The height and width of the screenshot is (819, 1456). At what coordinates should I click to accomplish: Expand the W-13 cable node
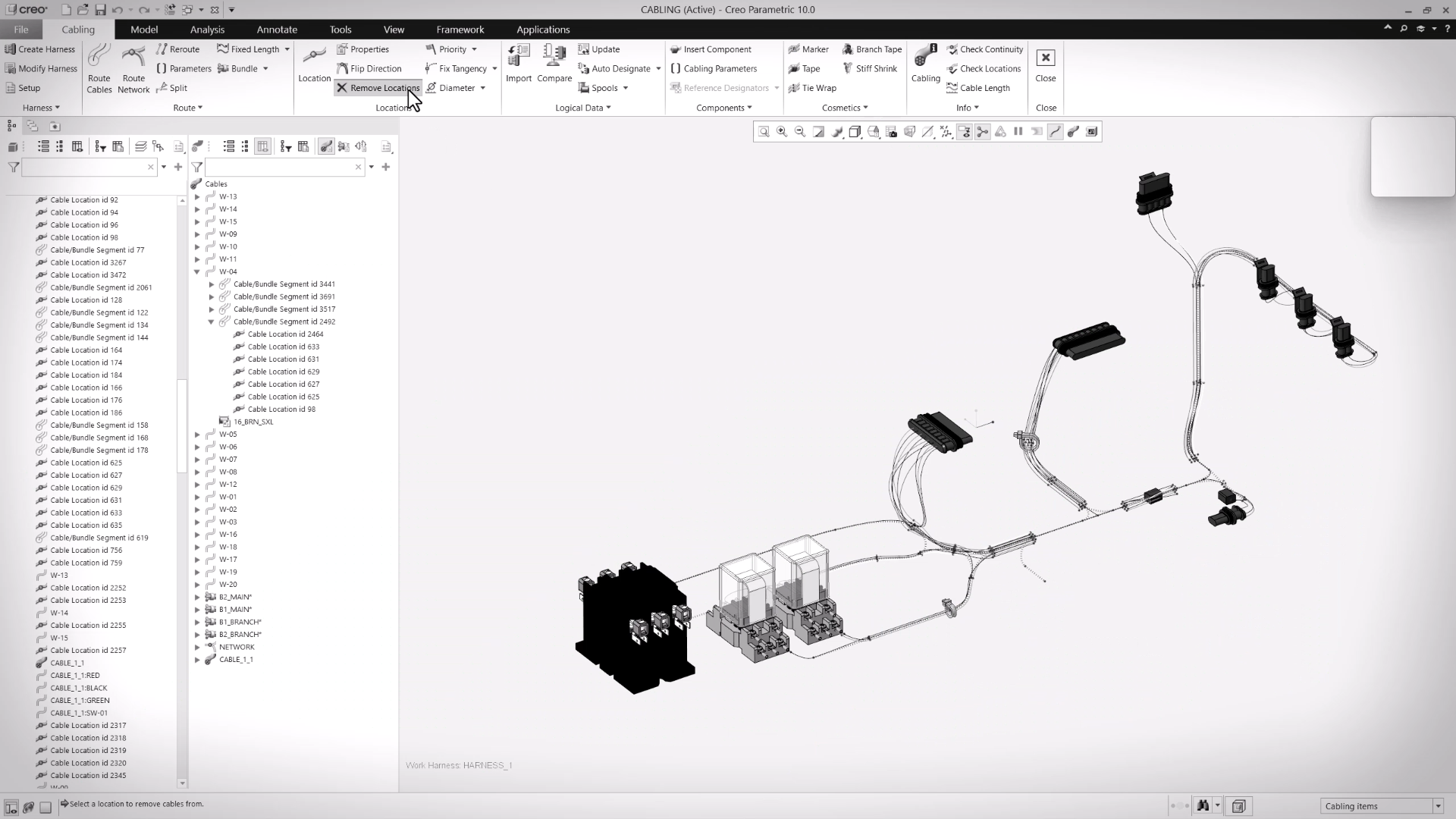pos(197,196)
